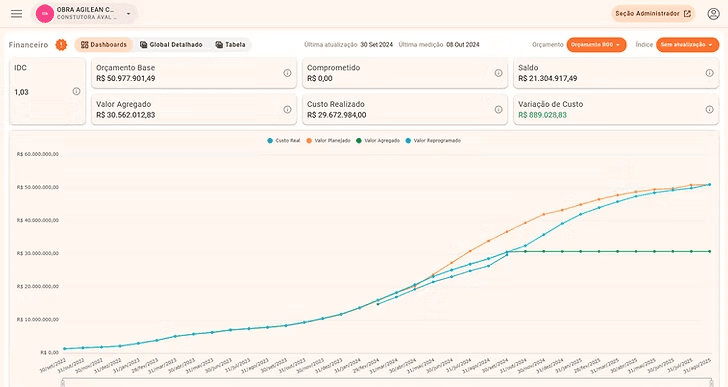Click the R$ 60.000.000,00 y-axis label
Image resolution: width=728 pixels, height=387 pixels.
(38, 154)
